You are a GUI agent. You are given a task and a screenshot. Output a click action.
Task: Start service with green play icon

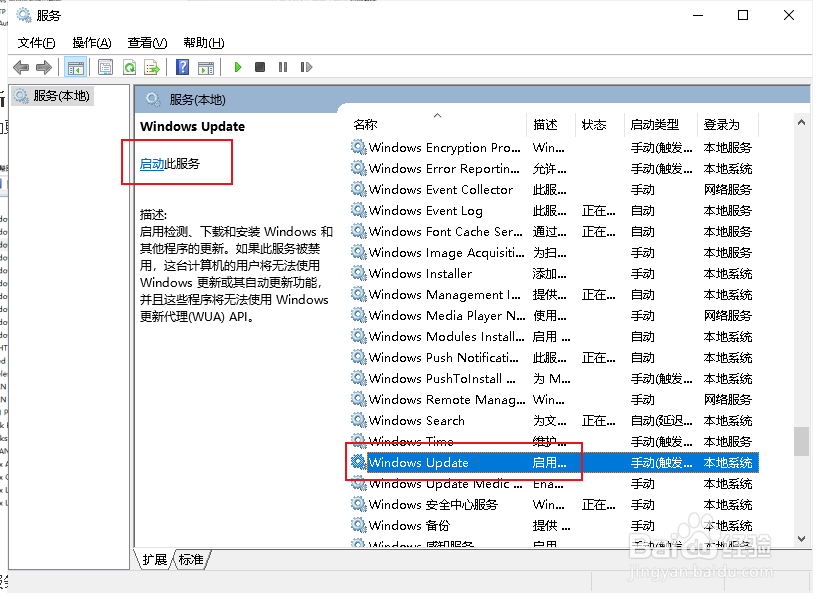(x=238, y=67)
